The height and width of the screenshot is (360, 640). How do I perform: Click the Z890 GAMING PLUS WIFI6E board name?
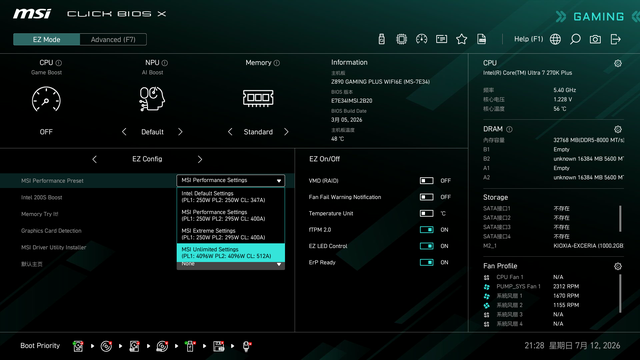coord(380,82)
